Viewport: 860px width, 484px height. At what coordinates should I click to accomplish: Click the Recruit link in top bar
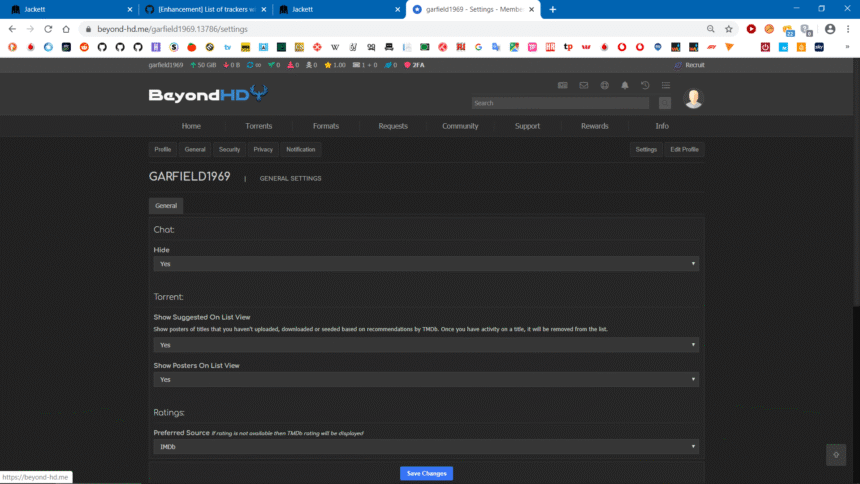(x=690, y=65)
